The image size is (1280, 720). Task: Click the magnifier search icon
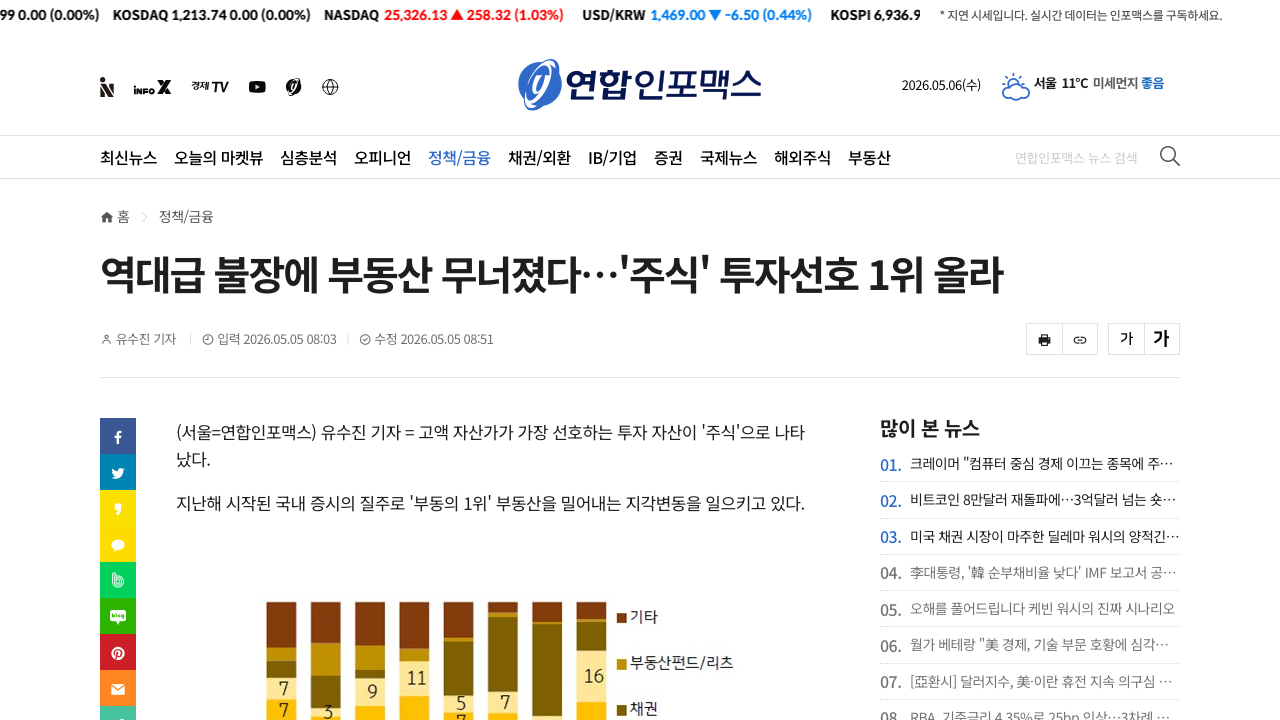pyautogui.click(x=1169, y=156)
